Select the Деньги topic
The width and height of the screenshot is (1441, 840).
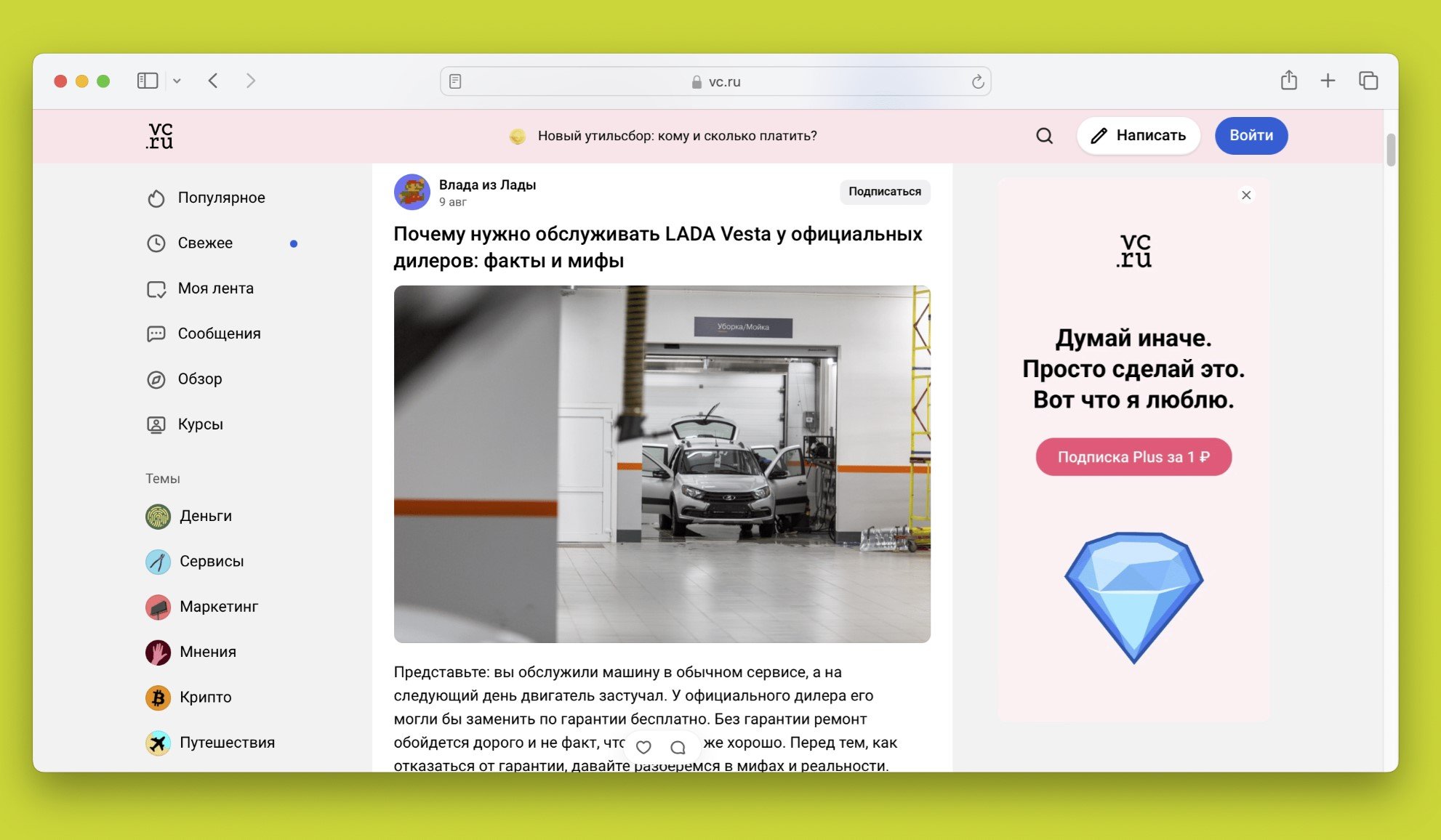(x=206, y=516)
